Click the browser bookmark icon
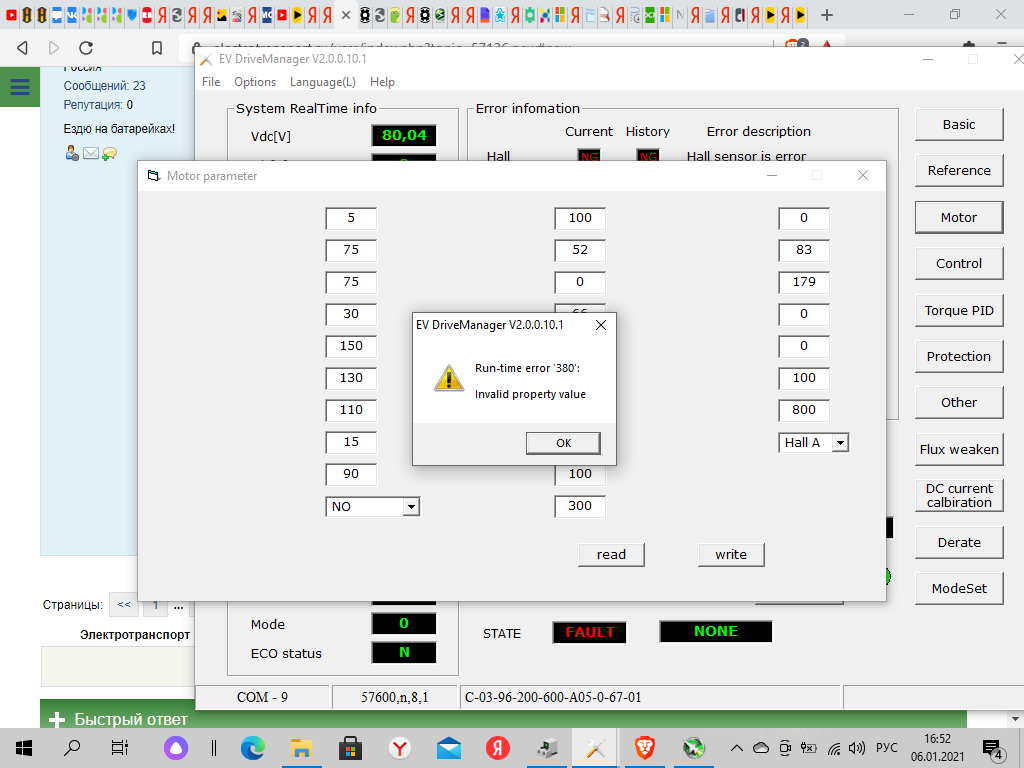The image size is (1024, 768). (x=157, y=48)
